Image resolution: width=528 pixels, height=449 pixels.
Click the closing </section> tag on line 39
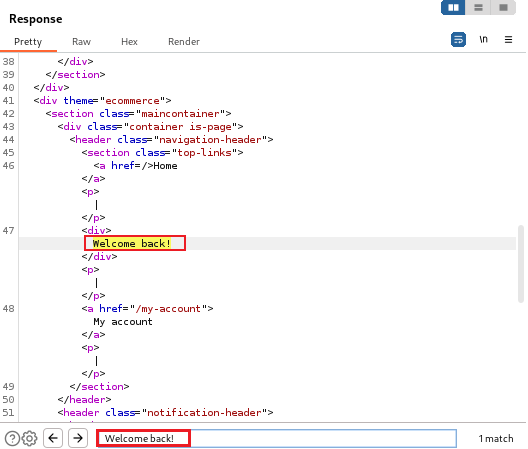(75, 74)
